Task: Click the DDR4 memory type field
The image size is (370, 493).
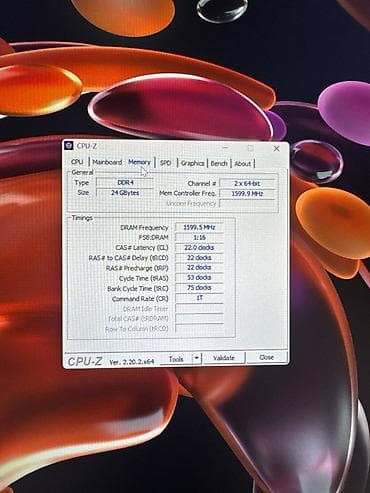Action: 125,183
